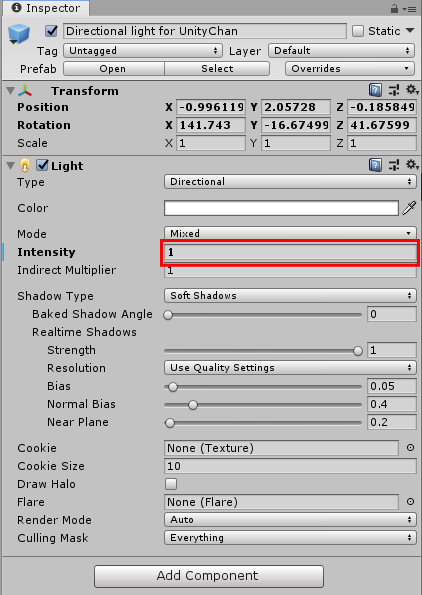Viewport: 422px width, 595px height.
Task: Open Transform component gear settings
Action: [412, 90]
